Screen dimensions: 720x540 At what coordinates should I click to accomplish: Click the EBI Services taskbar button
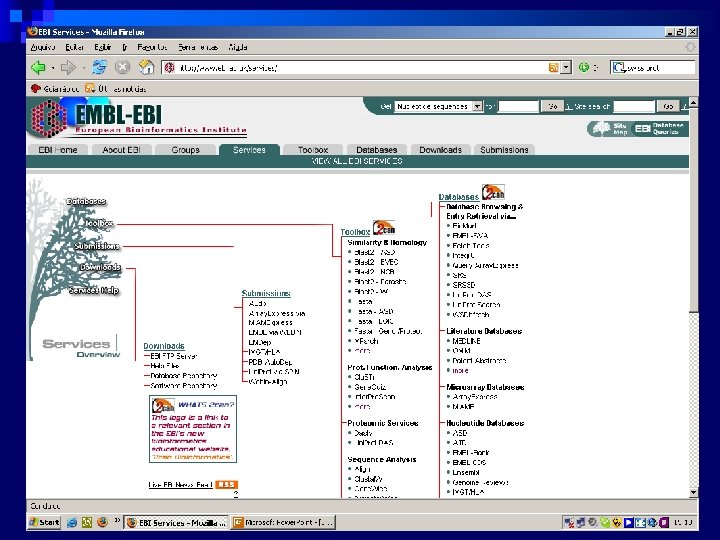point(176,522)
